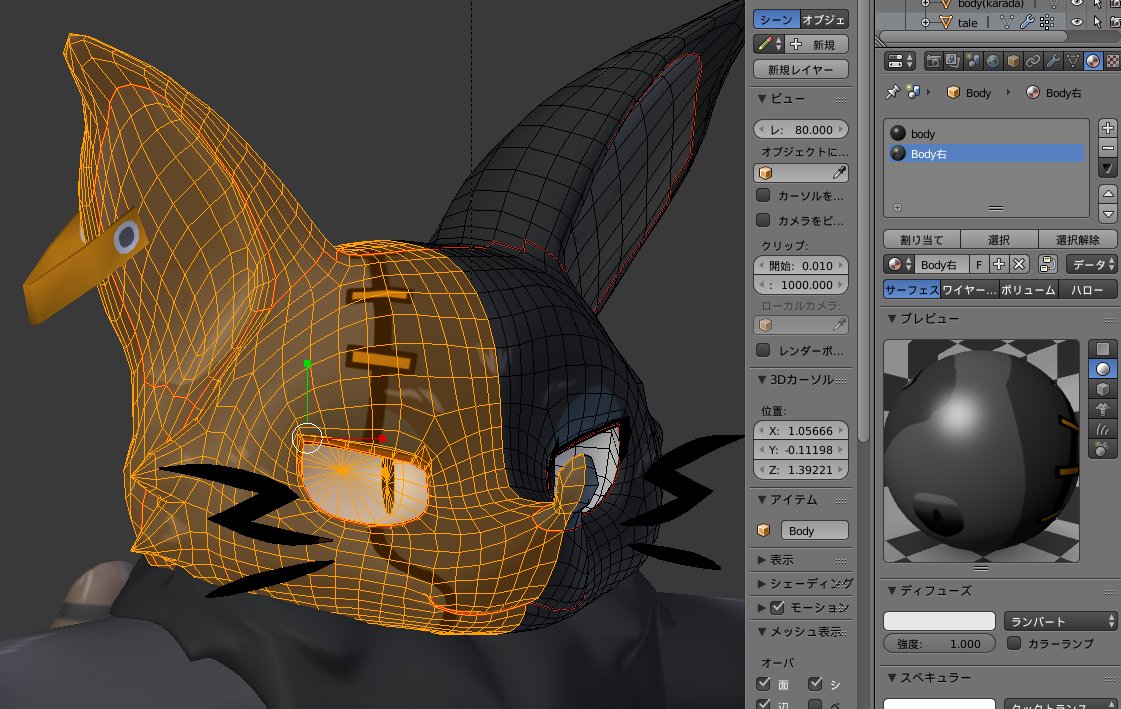Screen dimensions: 1121x709
Task: Collapse the メッシュ表示 panel
Action: (762, 632)
